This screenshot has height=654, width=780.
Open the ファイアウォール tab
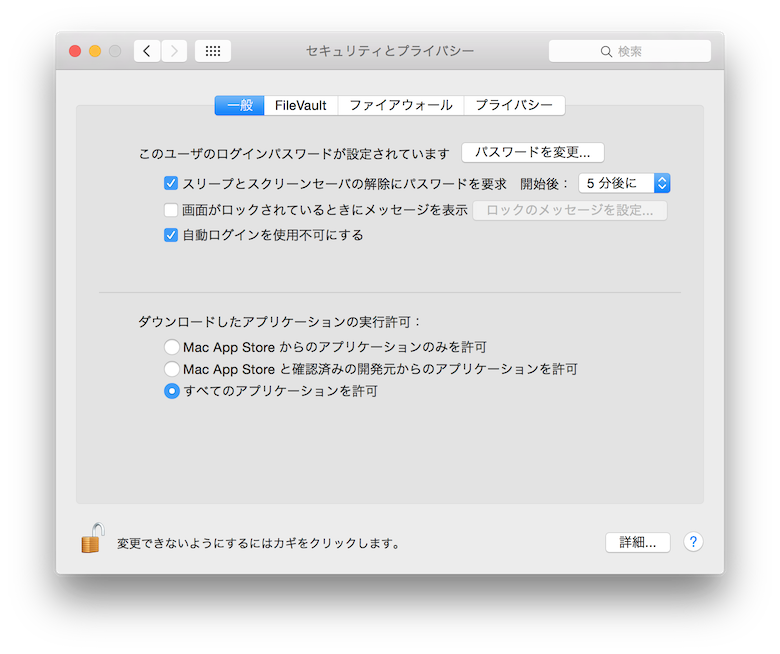(x=401, y=105)
